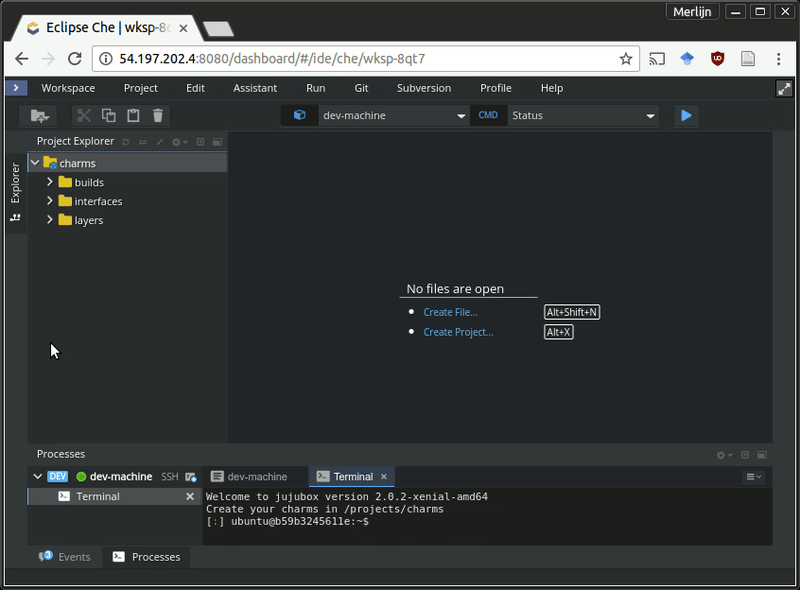800x590 pixels.
Task: Click the Chrome Cast extension icon
Action: (x=657, y=59)
